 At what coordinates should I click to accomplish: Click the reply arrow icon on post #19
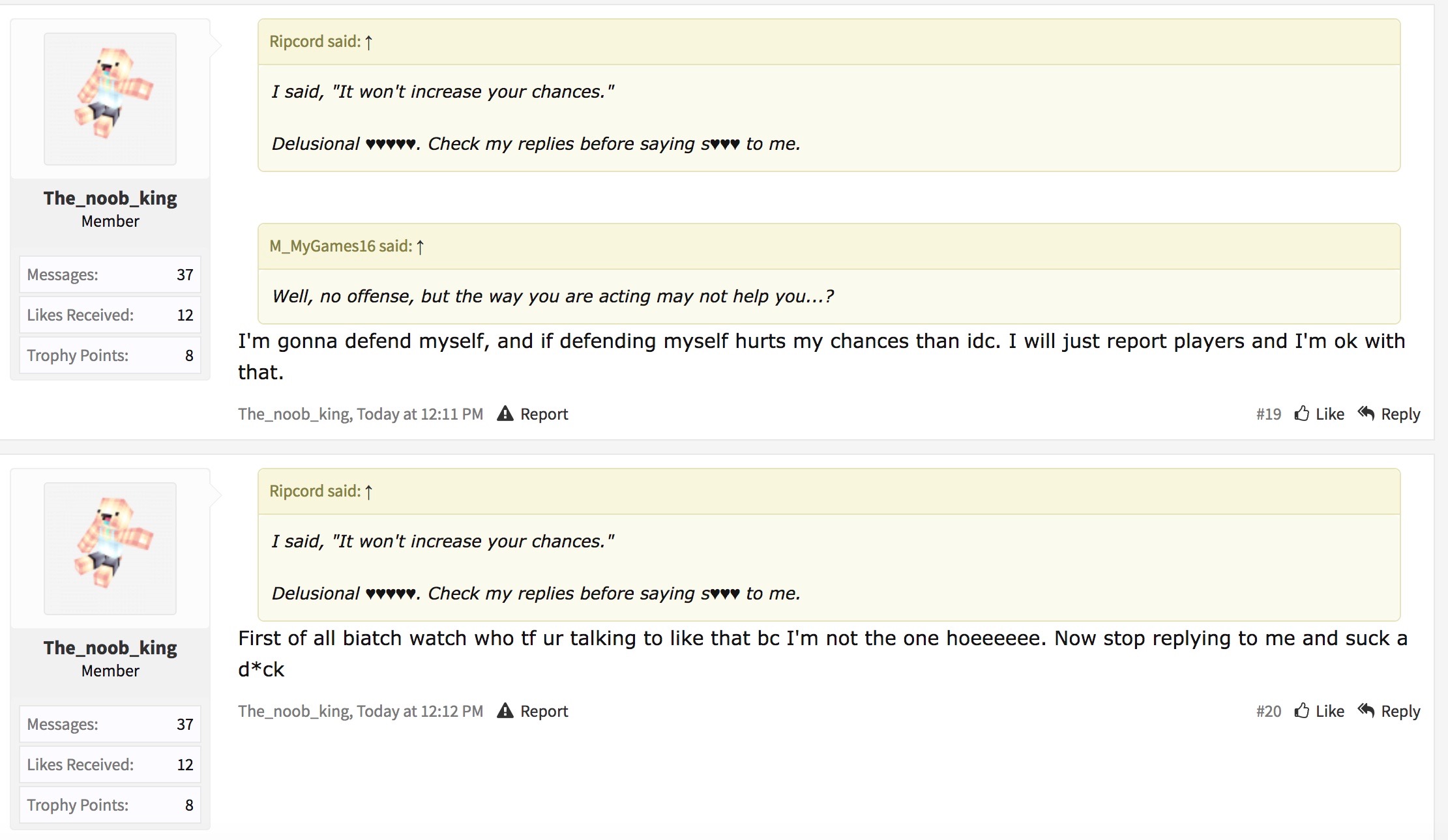1367,413
